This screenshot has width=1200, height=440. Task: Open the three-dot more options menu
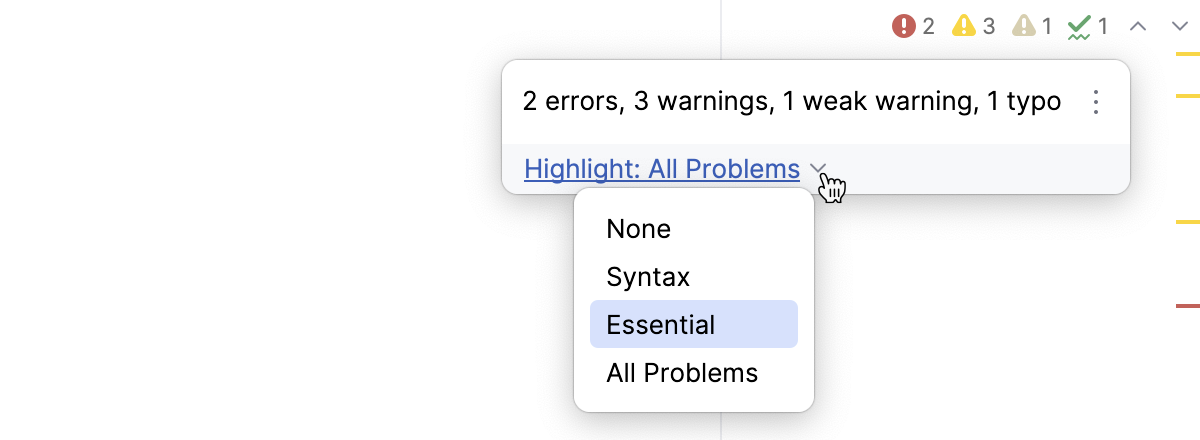(1096, 102)
